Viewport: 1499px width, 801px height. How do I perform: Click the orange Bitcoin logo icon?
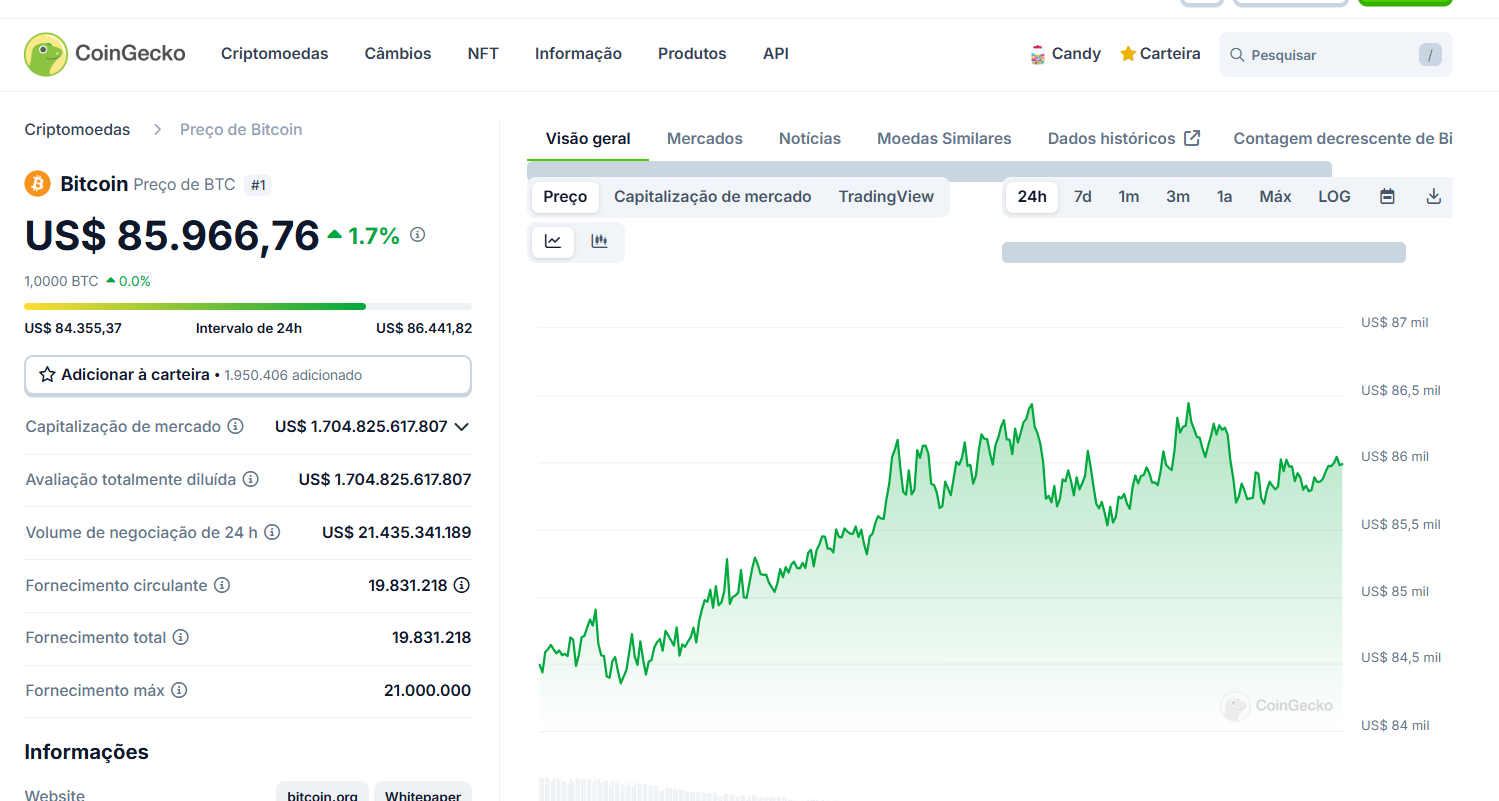[38, 184]
